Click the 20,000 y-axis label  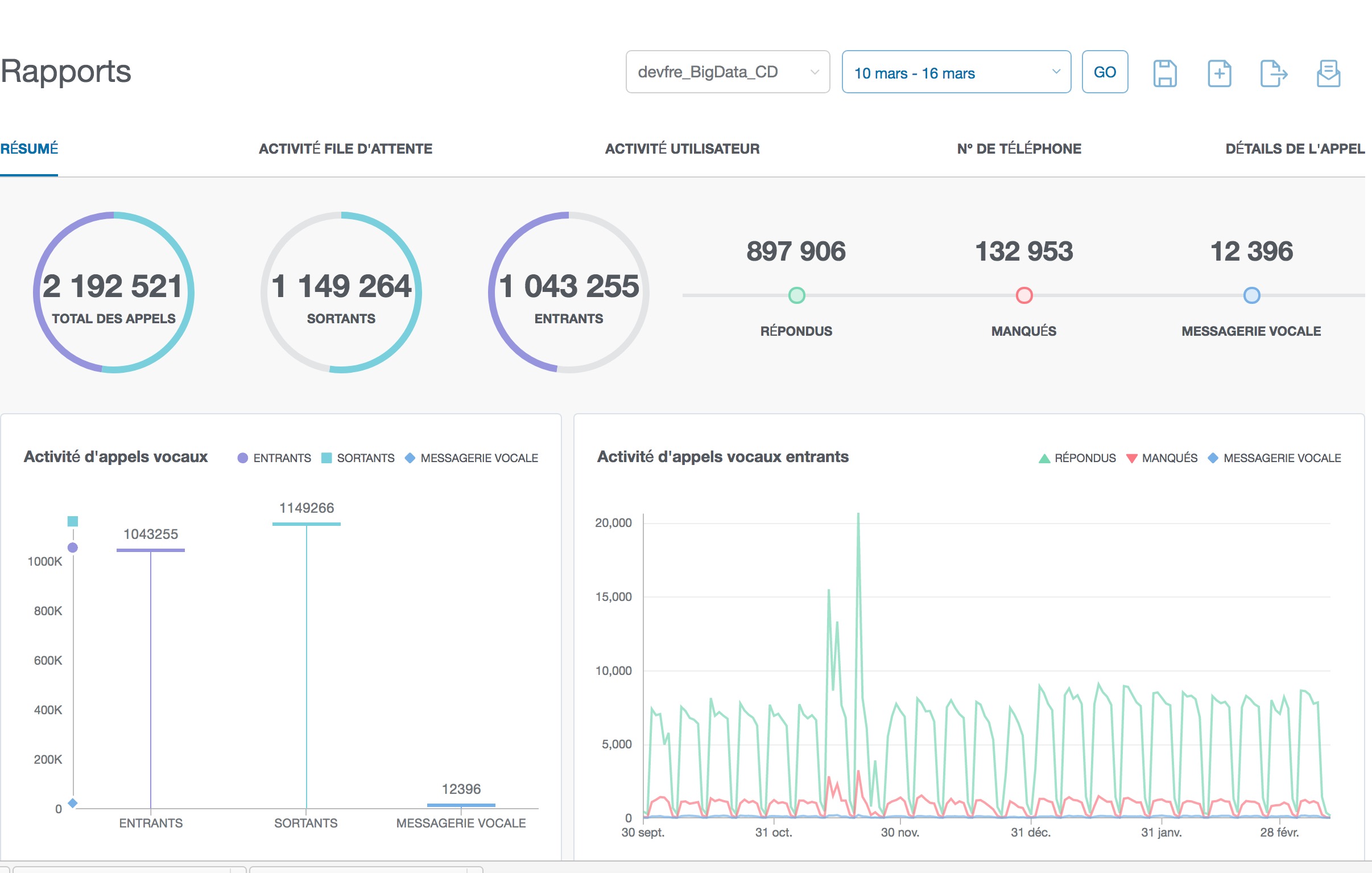coord(613,523)
